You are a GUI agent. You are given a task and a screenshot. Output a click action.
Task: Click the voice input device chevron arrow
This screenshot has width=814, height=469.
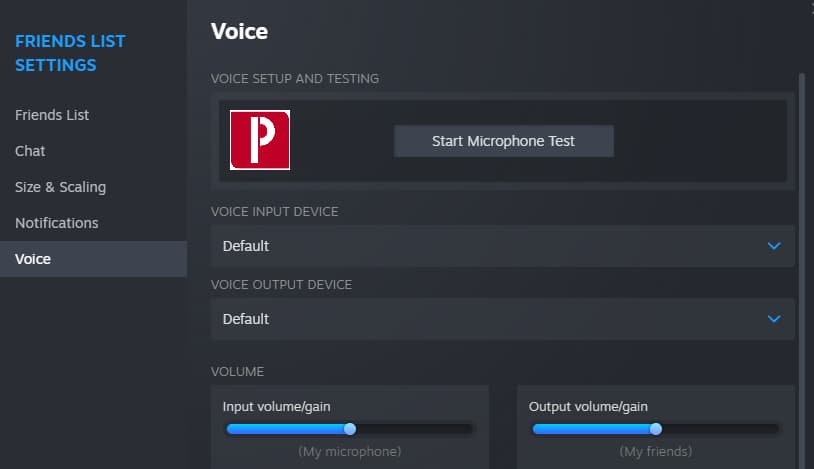click(x=773, y=246)
